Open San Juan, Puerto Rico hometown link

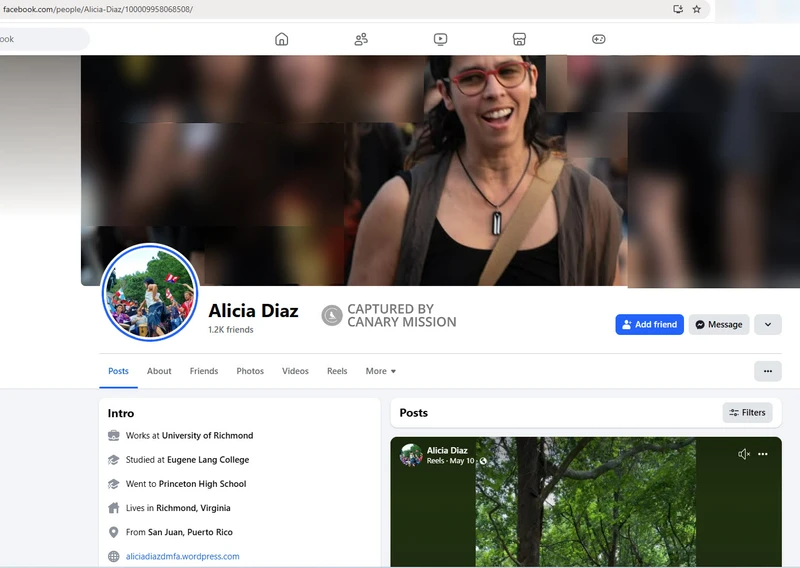[190, 532]
